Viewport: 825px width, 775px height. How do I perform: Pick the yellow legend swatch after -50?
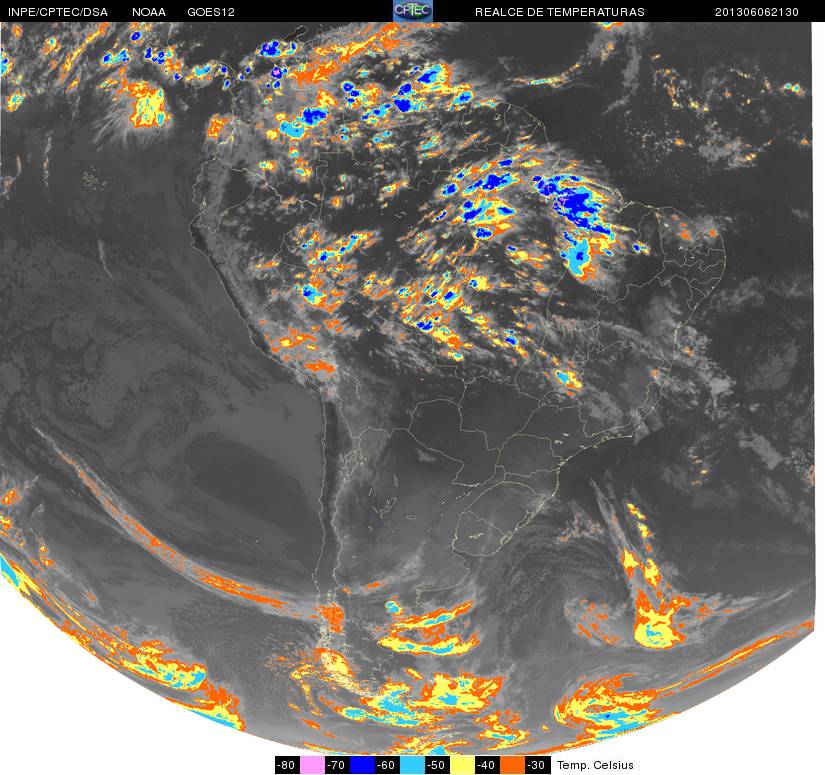click(462, 765)
